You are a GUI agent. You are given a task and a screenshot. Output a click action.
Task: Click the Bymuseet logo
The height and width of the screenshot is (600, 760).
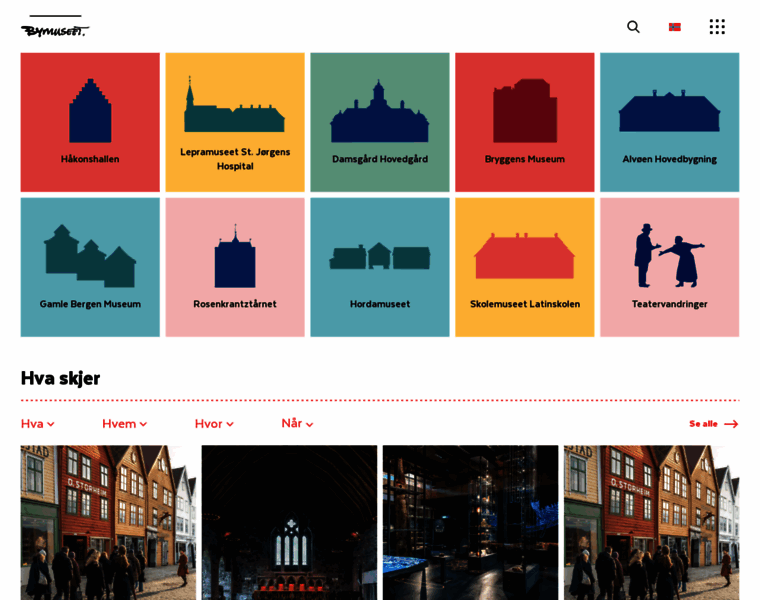pos(55,27)
